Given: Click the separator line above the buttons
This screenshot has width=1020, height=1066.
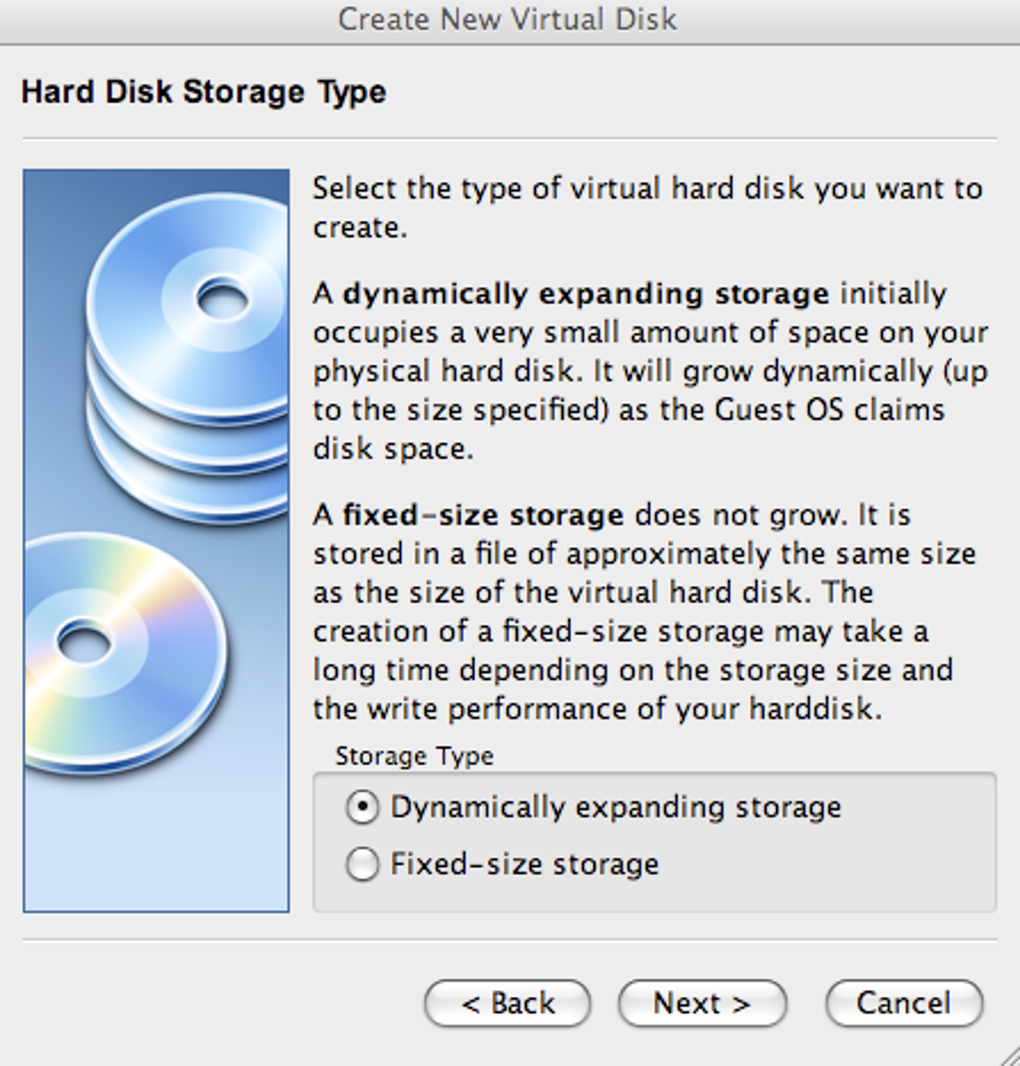Looking at the screenshot, I should [x=509, y=940].
